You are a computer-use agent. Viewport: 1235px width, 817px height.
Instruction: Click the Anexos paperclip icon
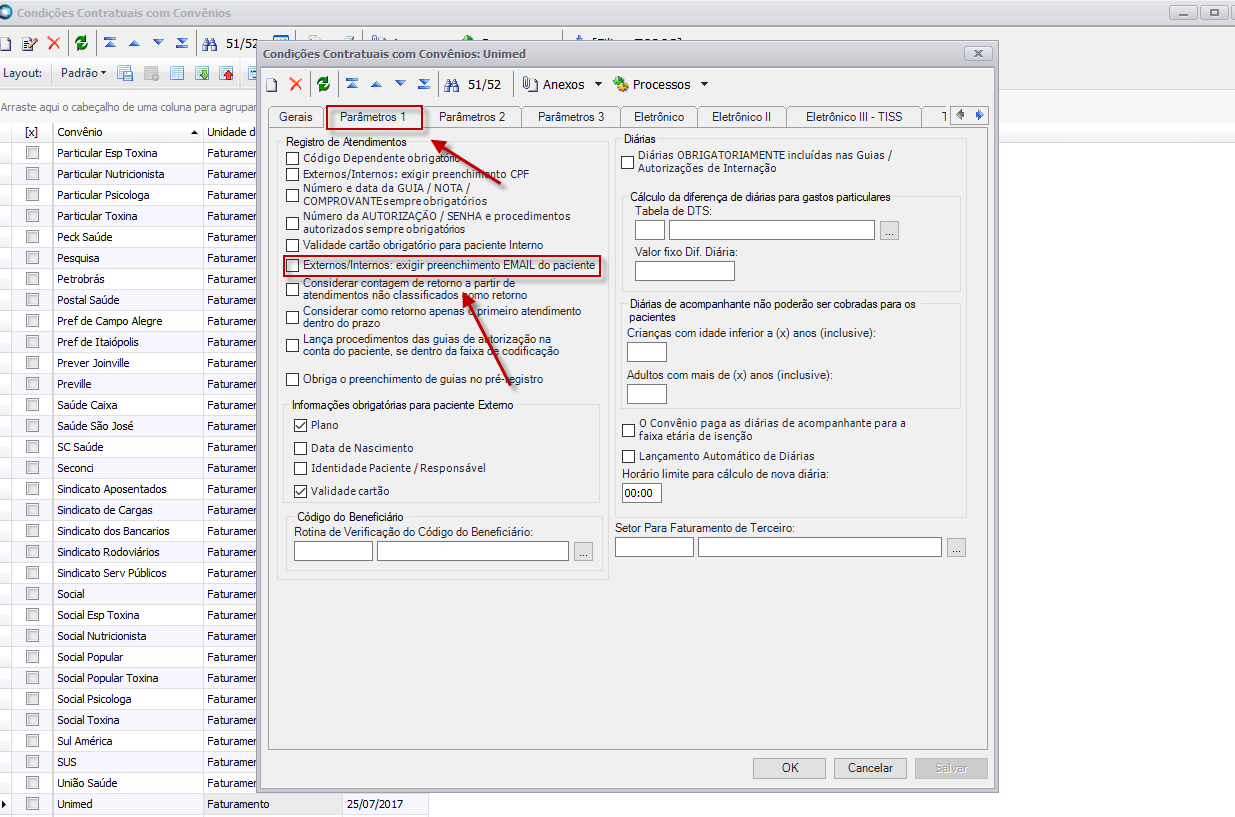pos(531,85)
